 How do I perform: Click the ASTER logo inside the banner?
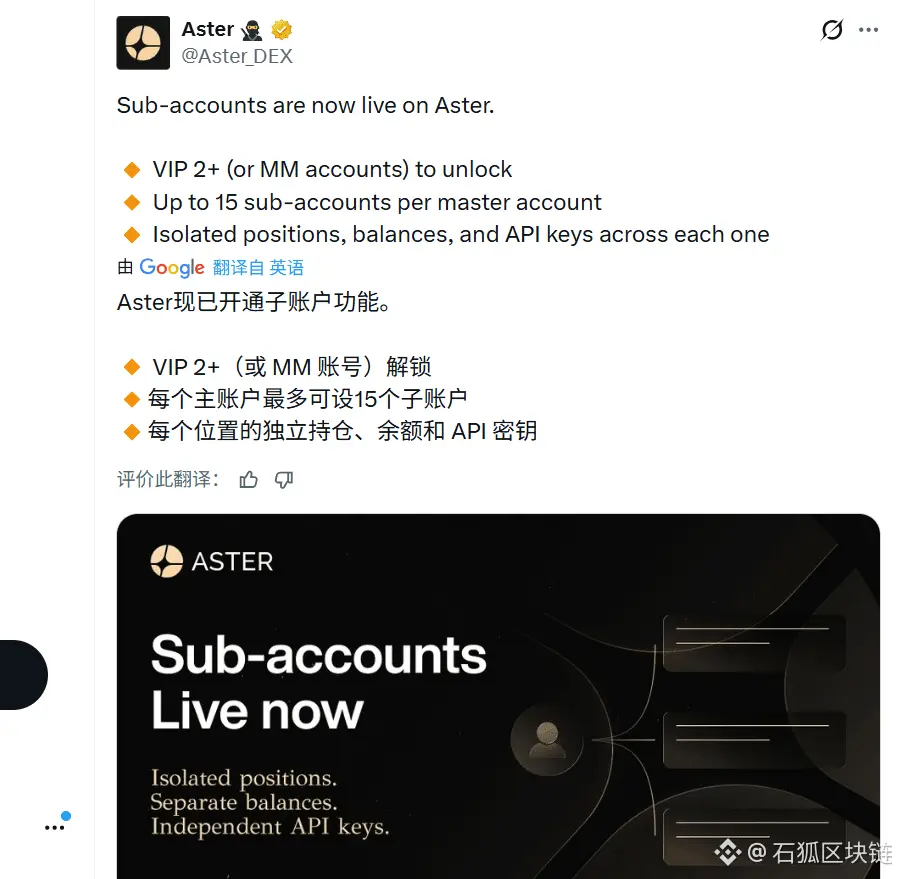point(212,561)
